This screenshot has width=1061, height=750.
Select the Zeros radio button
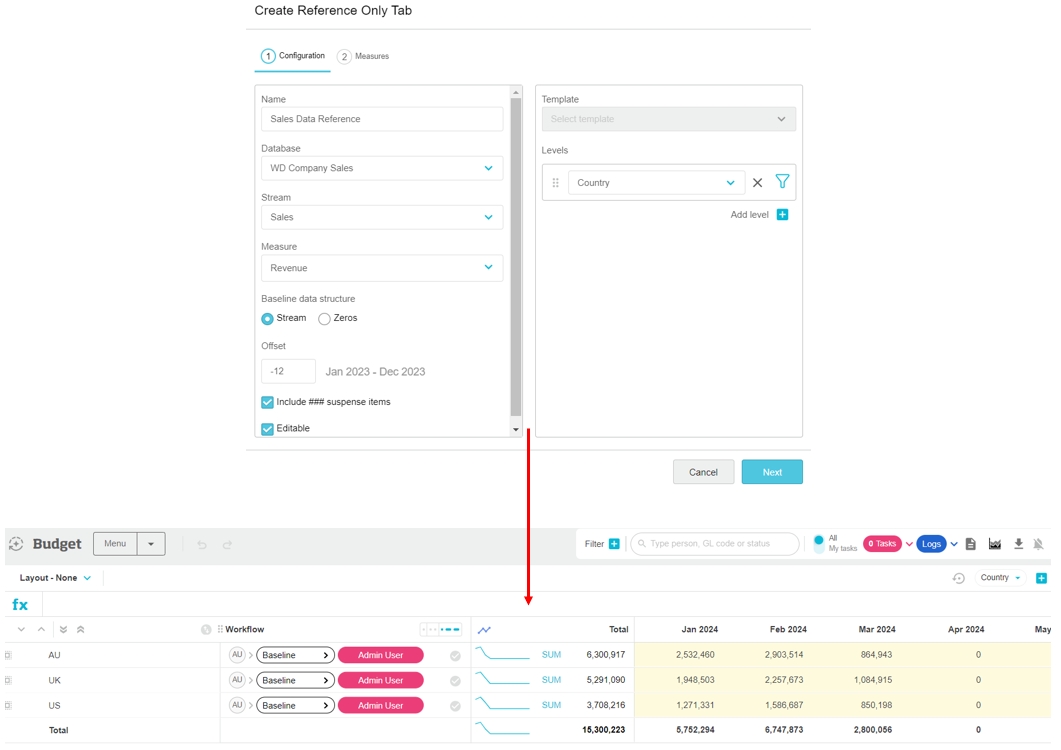point(324,319)
